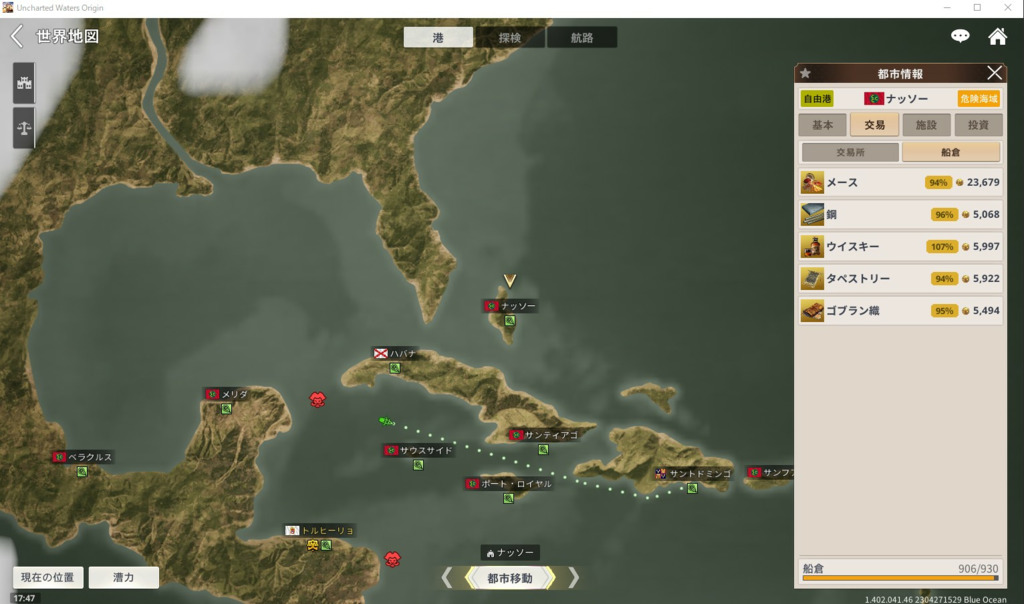Select the メース price 23,679
The width and height of the screenshot is (1024, 604).
click(983, 183)
